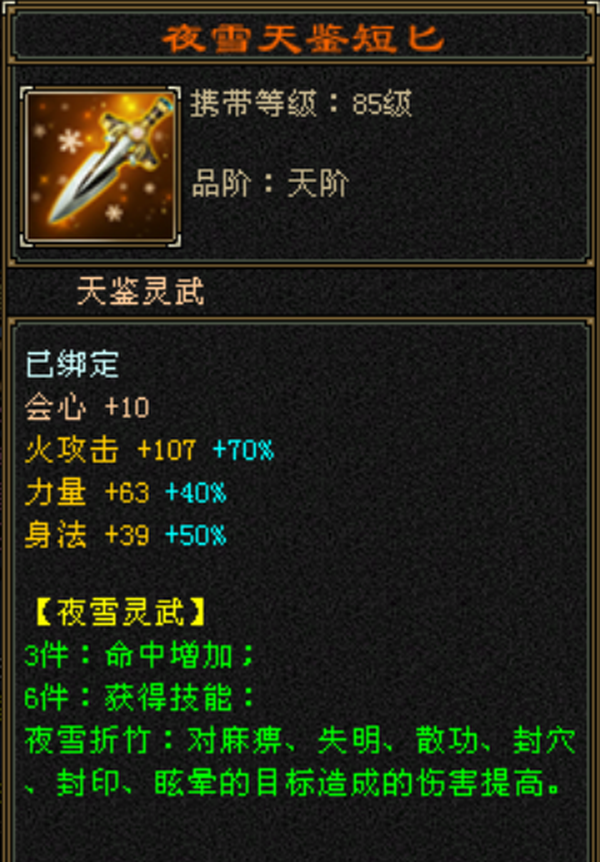Click the 火攻击 +107 attribute

pos(110,450)
